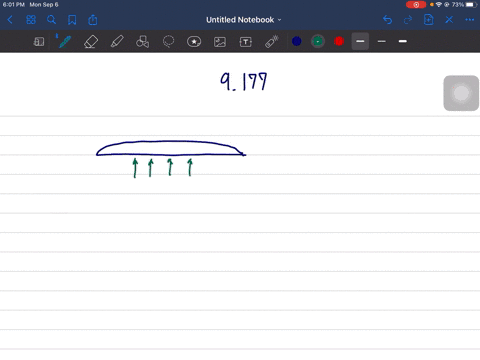Open the search magnifier
This screenshot has width=480, height=360.
(x=51, y=20)
